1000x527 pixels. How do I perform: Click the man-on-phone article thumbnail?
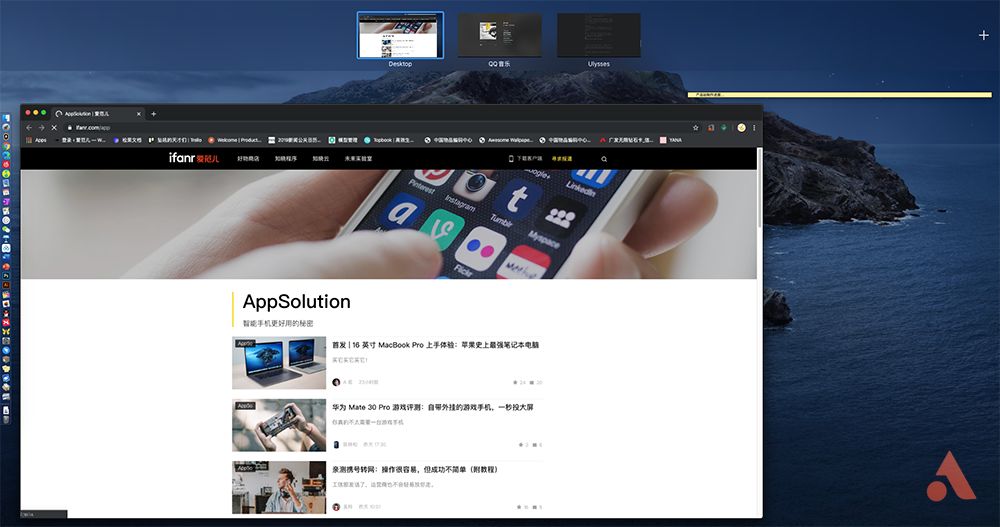tap(279, 487)
